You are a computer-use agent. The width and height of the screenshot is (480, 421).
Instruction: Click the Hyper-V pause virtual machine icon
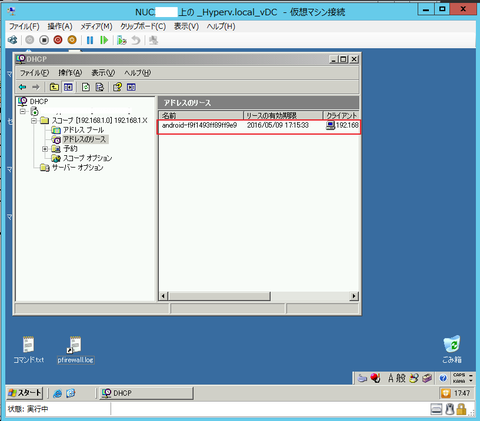tap(90, 40)
